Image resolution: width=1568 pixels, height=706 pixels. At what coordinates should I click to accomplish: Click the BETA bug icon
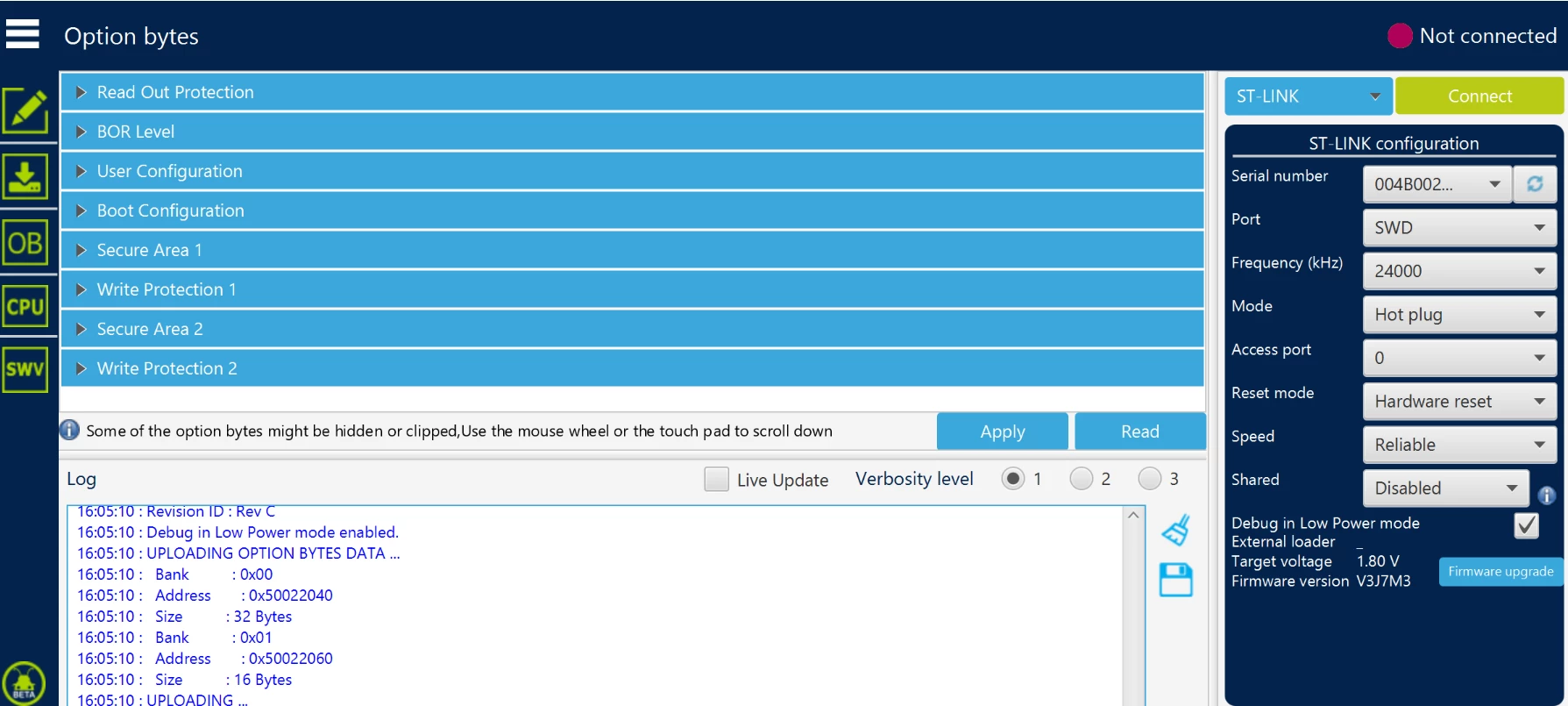[x=24, y=684]
